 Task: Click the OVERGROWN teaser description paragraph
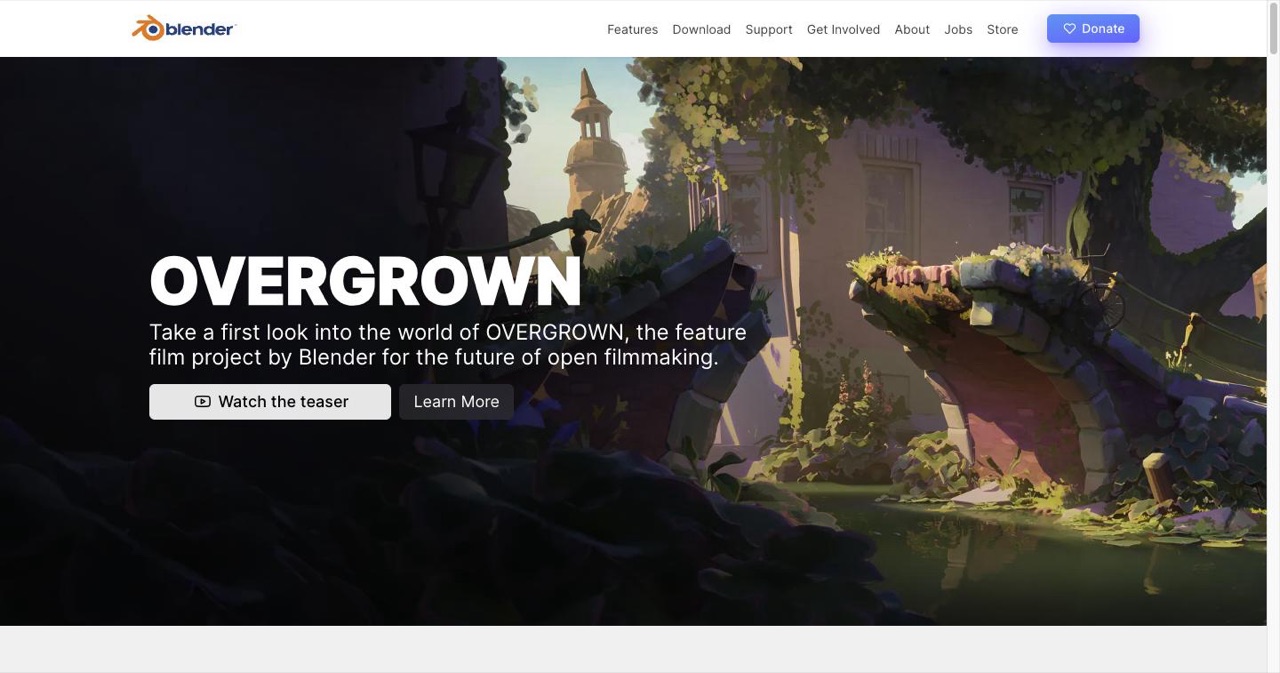(x=448, y=344)
